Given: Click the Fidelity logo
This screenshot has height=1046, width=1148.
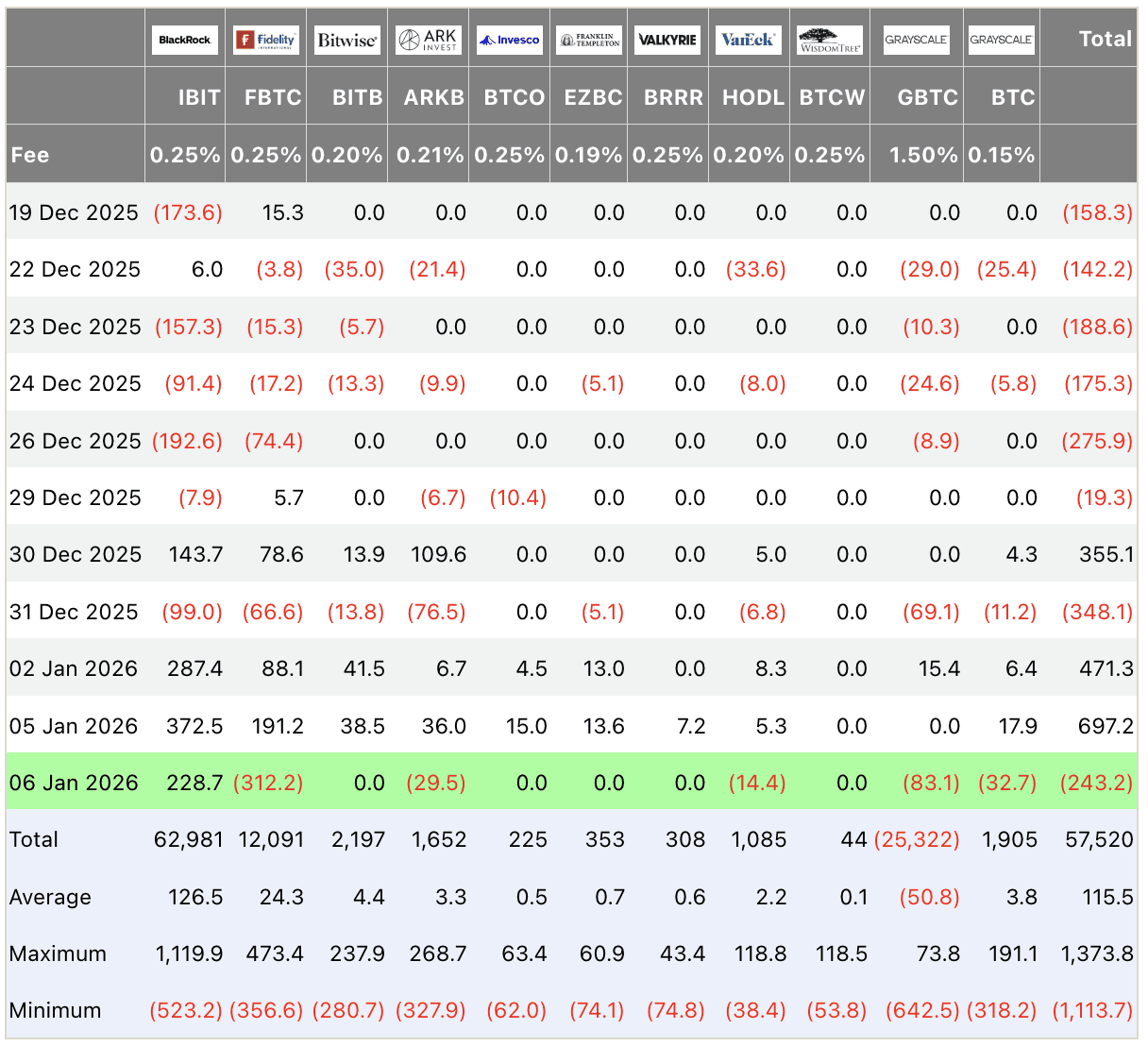Looking at the screenshot, I should [x=266, y=40].
